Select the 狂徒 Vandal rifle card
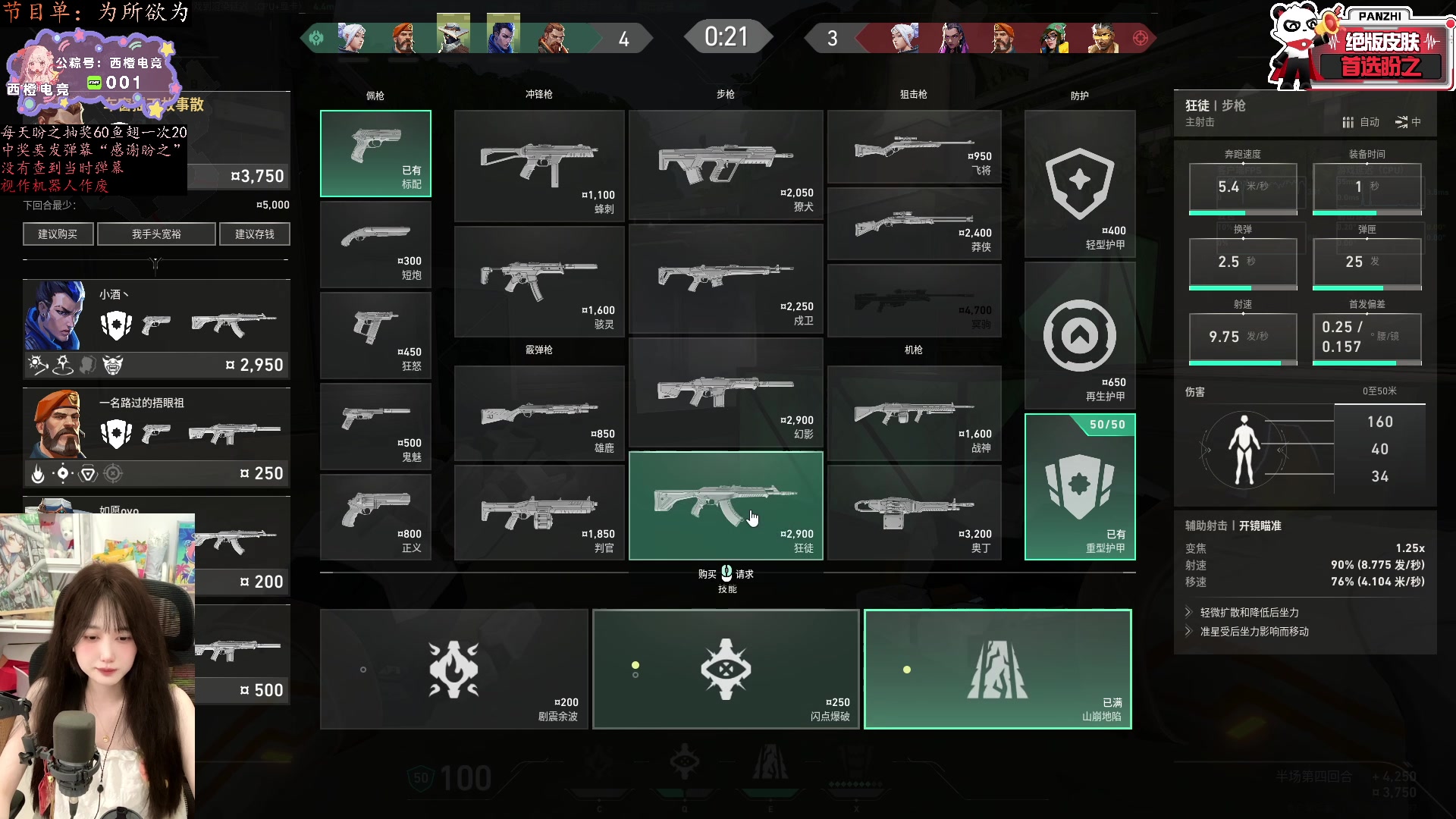 pyautogui.click(x=726, y=506)
